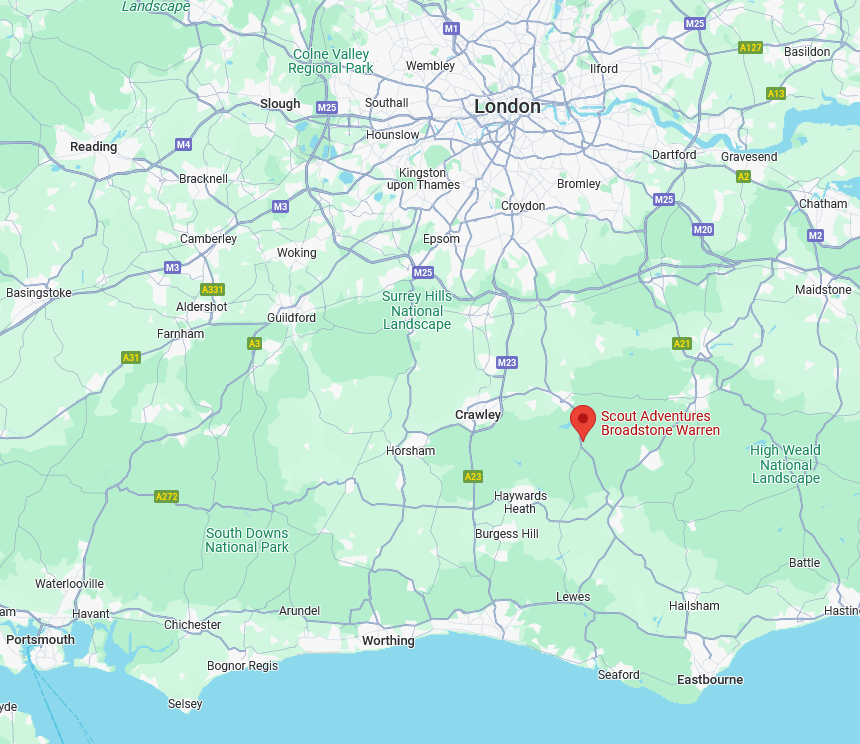This screenshot has width=860, height=744.
Task: Select South Downs National Park label
Action: tap(247, 540)
